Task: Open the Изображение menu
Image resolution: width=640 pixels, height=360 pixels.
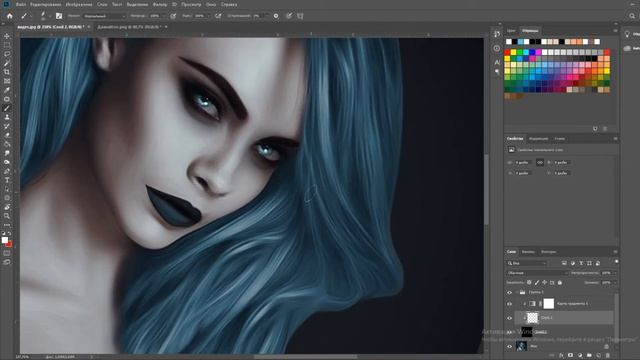Action: [x=79, y=4]
